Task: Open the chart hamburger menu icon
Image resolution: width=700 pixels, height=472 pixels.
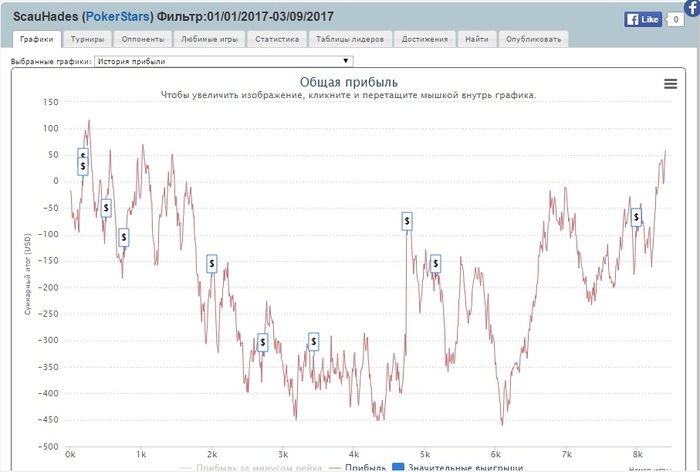Action: (x=670, y=84)
